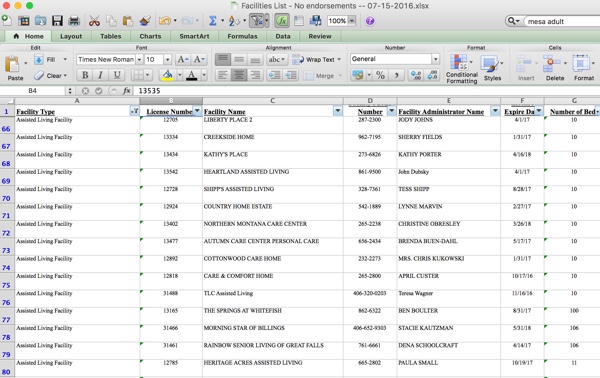Switch to the Review ribbon tab
Viewport: 600px width, 378px height.
tap(320, 36)
